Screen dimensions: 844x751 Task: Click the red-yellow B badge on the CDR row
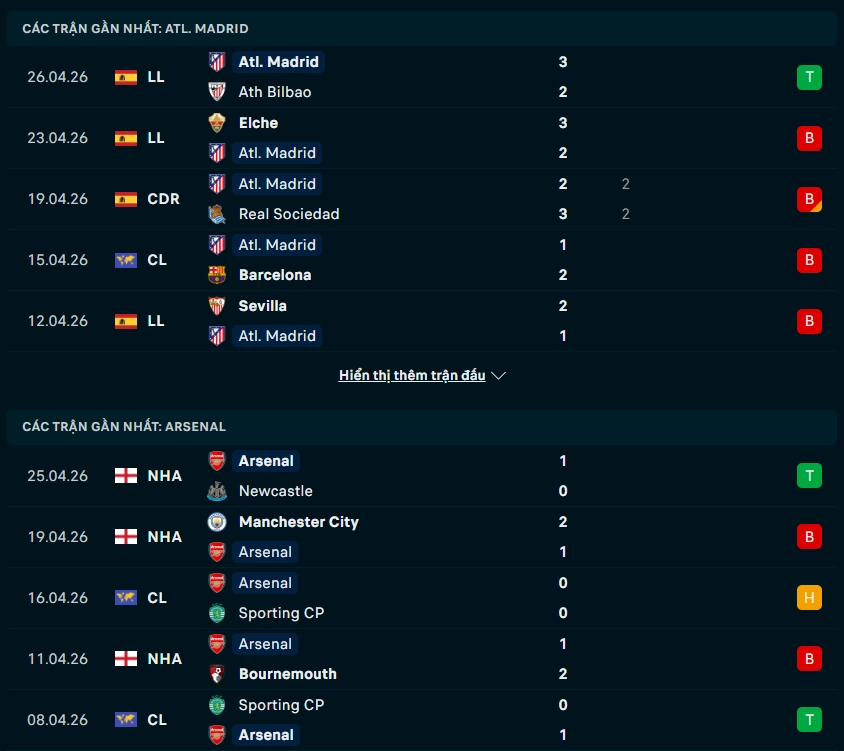809,199
